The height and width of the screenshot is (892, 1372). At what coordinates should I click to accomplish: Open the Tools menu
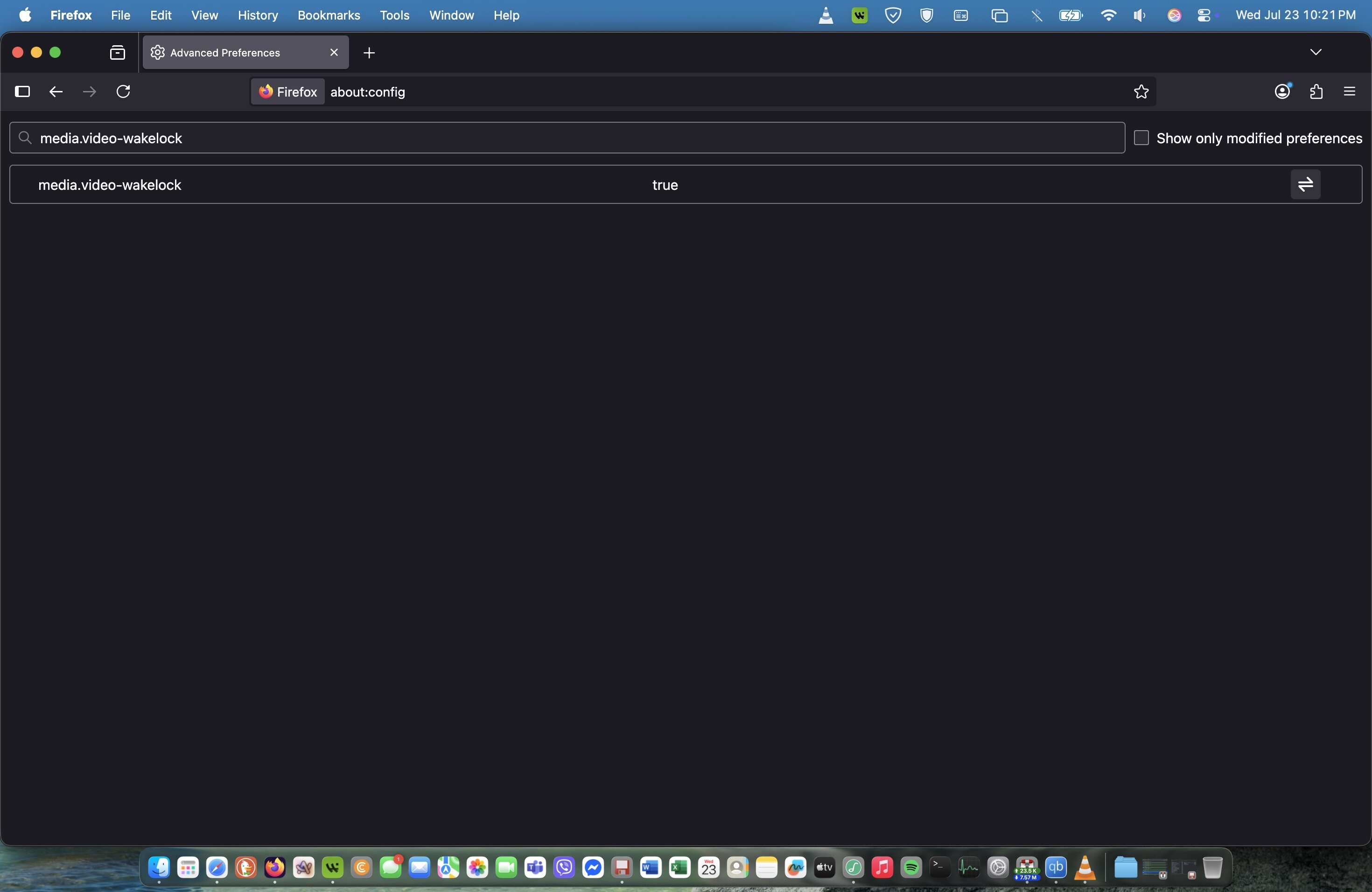394,15
